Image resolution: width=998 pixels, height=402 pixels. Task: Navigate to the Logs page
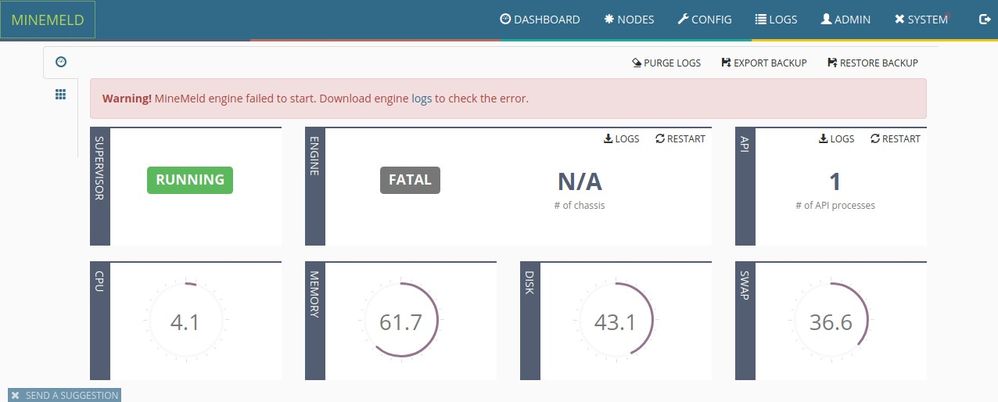[776, 19]
